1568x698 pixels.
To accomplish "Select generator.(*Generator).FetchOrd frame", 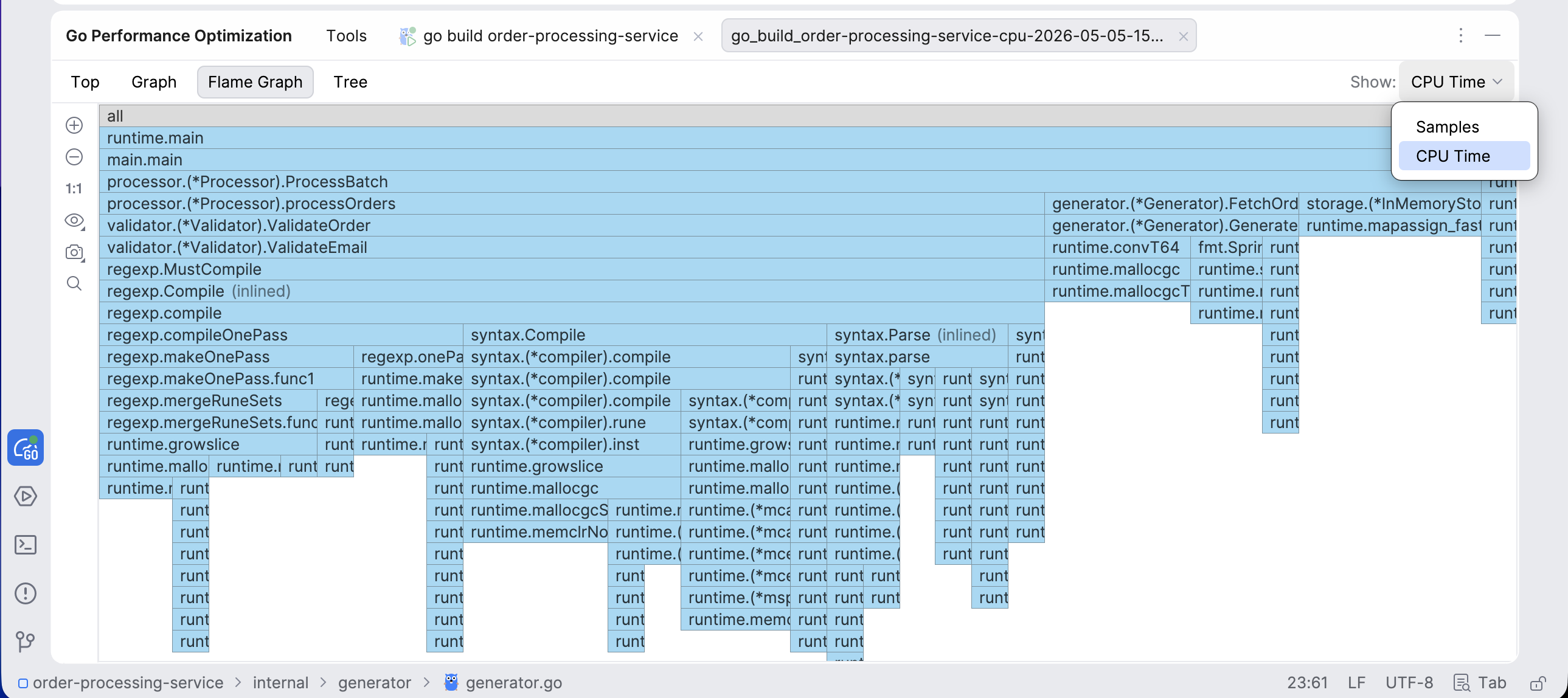I will tap(1171, 204).
